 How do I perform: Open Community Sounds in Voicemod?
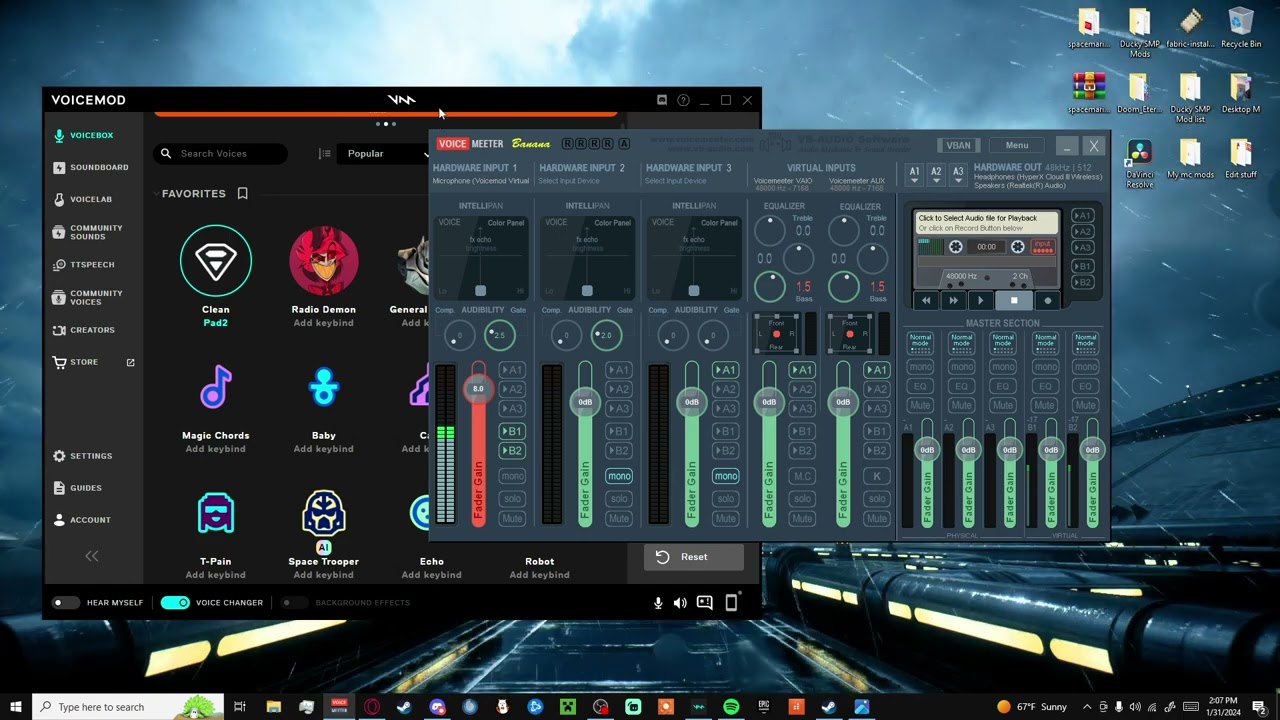[88, 232]
